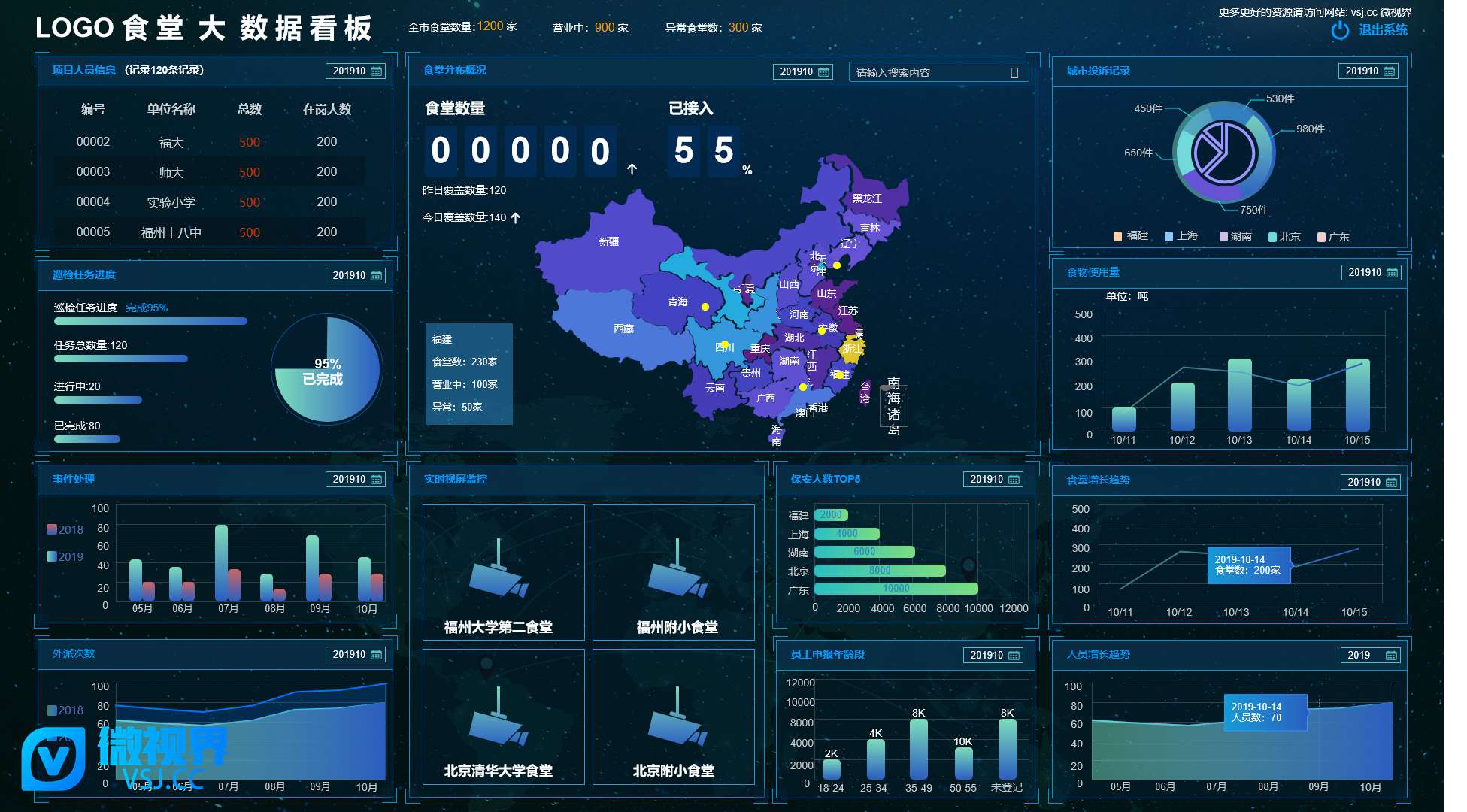Image resolution: width=1467 pixels, height=812 pixels.
Task: Open the 201910 date picker in 食物使用量
Action: coord(1371,273)
